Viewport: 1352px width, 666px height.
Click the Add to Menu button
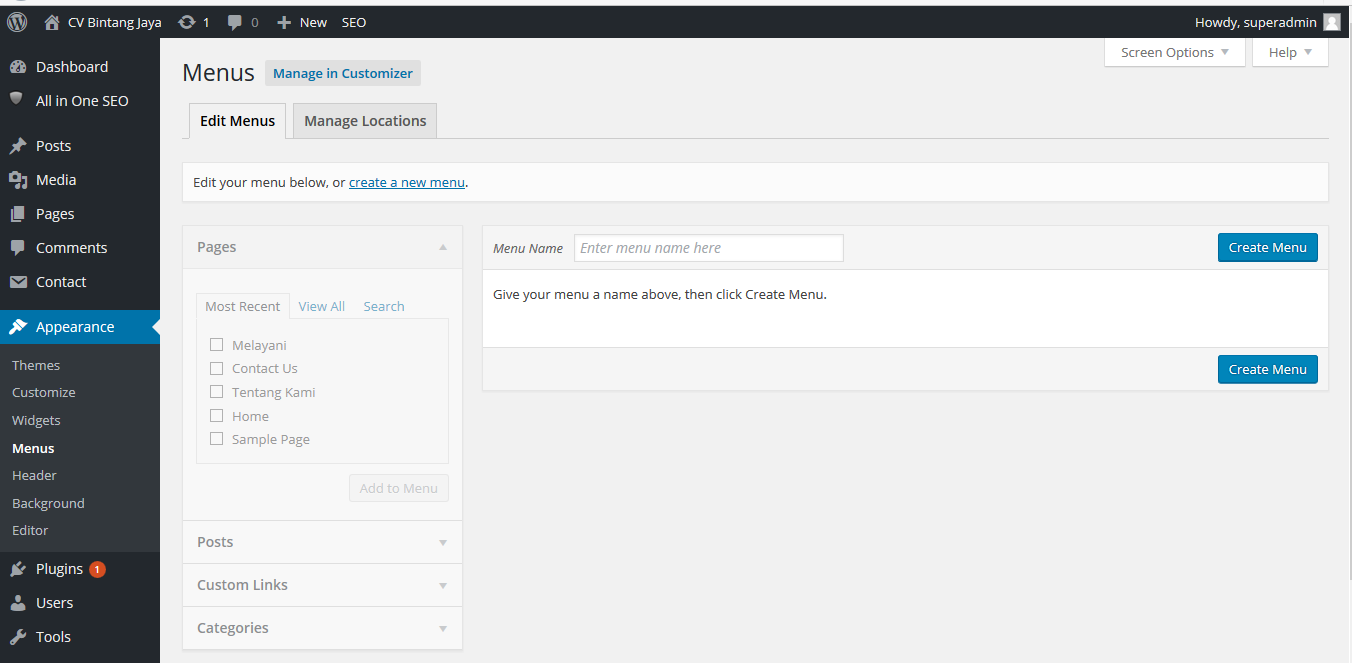[399, 488]
